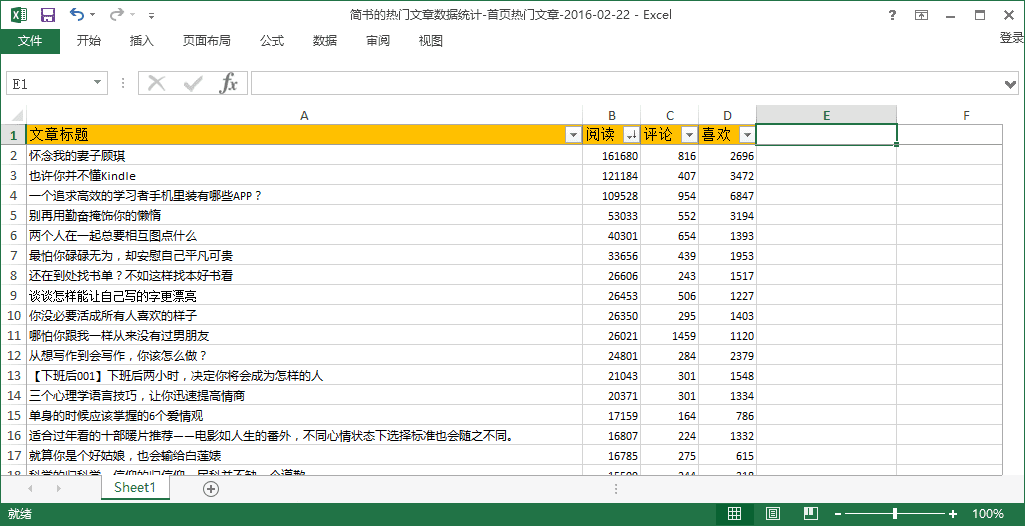Click the Insert Function fx icon
This screenshot has width=1025, height=526.
point(229,83)
